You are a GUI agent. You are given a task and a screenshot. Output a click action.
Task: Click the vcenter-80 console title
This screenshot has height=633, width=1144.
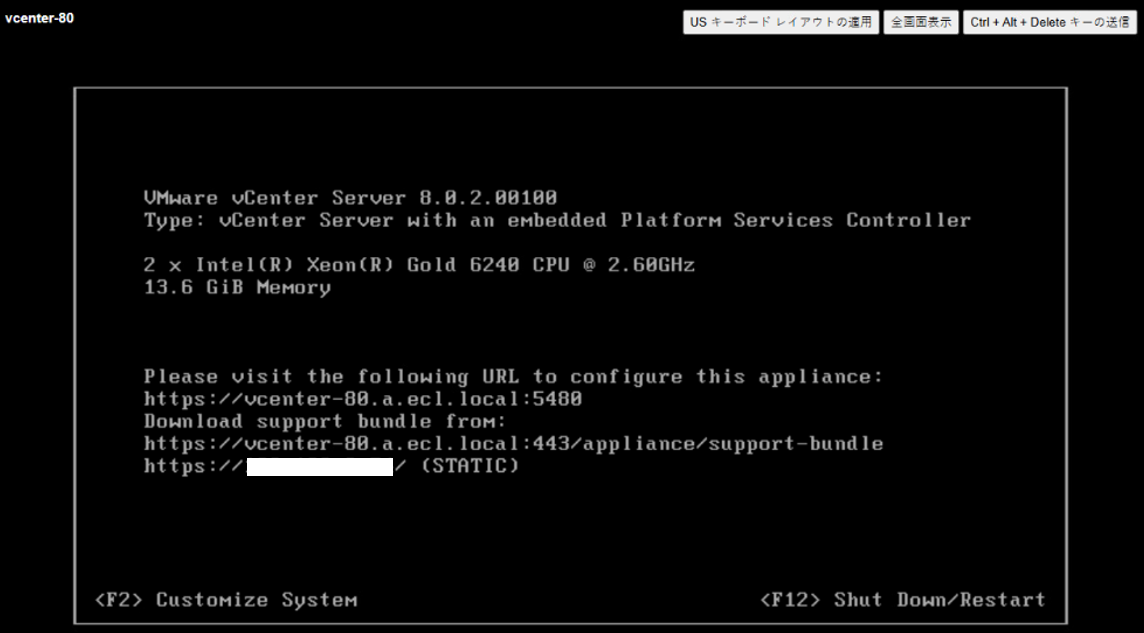(x=39, y=18)
